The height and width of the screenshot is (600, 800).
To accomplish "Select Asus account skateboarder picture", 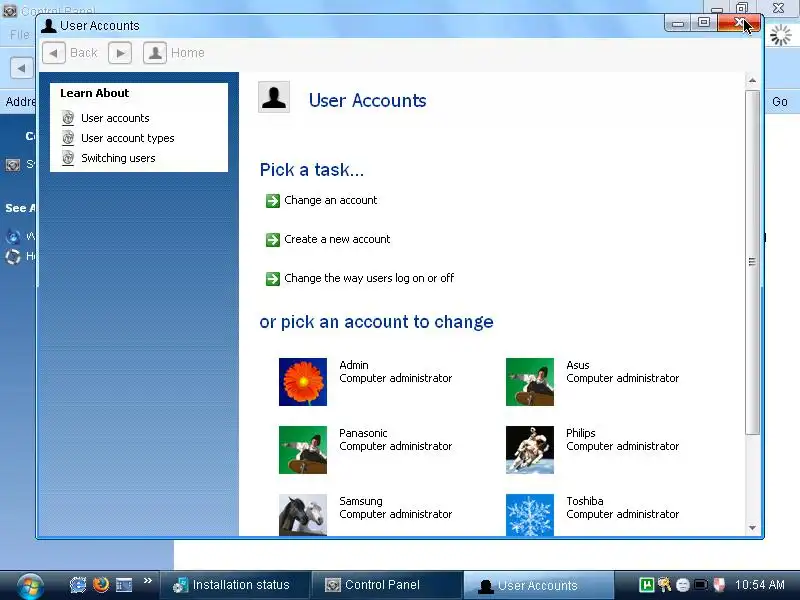I will pos(530,382).
